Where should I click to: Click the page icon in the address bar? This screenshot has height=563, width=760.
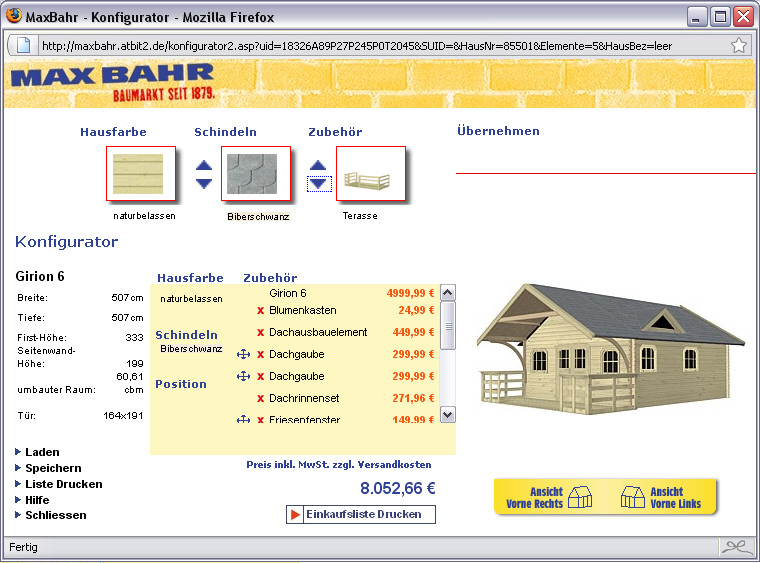click(x=23, y=46)
